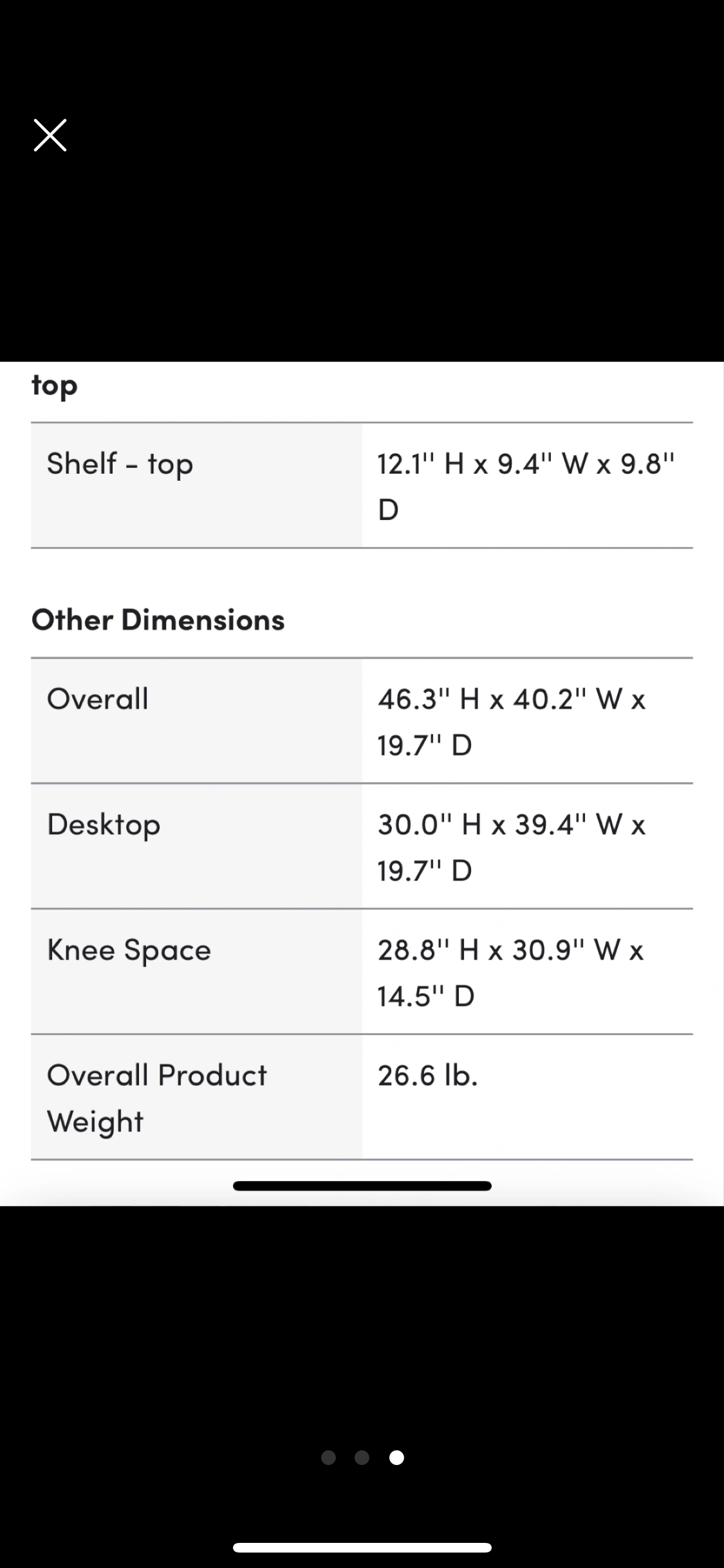Close the image viewer with X icon
Image resolution: width=724 pixels, height=1568 pixels.
pyautogui.click(x=50, y=135)
